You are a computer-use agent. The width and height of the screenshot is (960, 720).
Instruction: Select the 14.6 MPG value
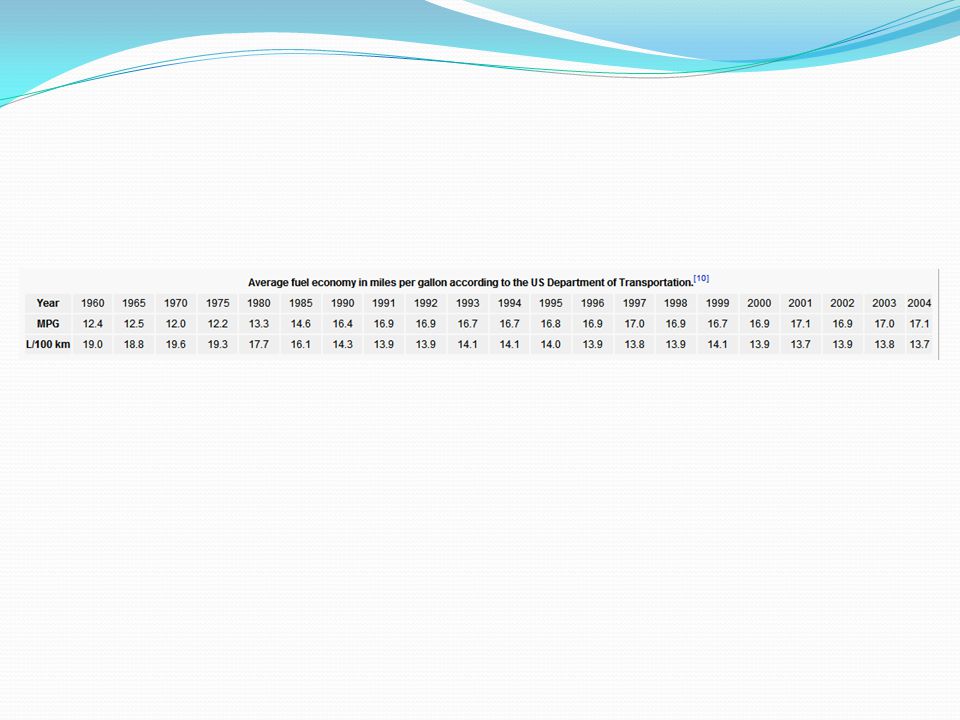tap(301, 324)
